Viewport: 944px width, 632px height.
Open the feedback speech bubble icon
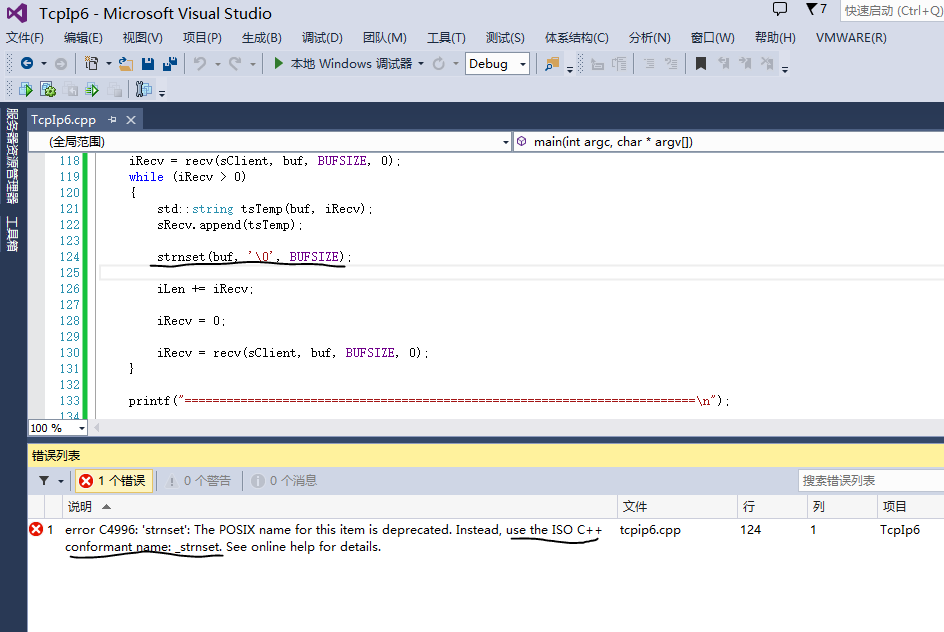pos(780,9)
